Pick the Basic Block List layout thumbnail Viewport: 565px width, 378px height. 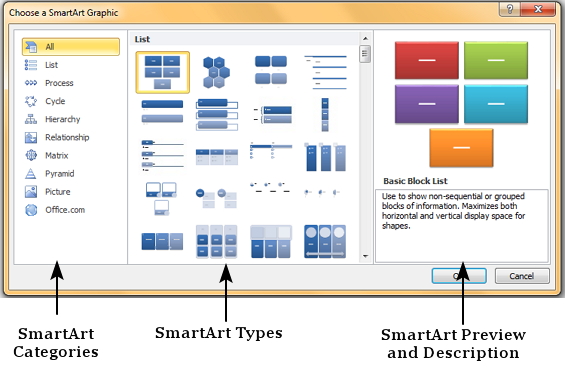tap(163, 72)
